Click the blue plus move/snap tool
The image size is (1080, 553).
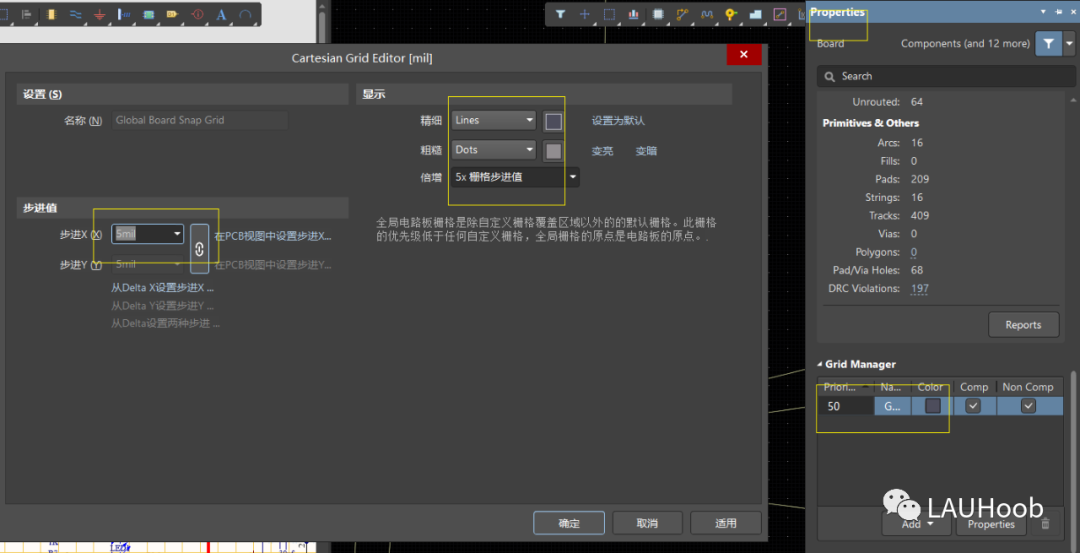point(585,14)
